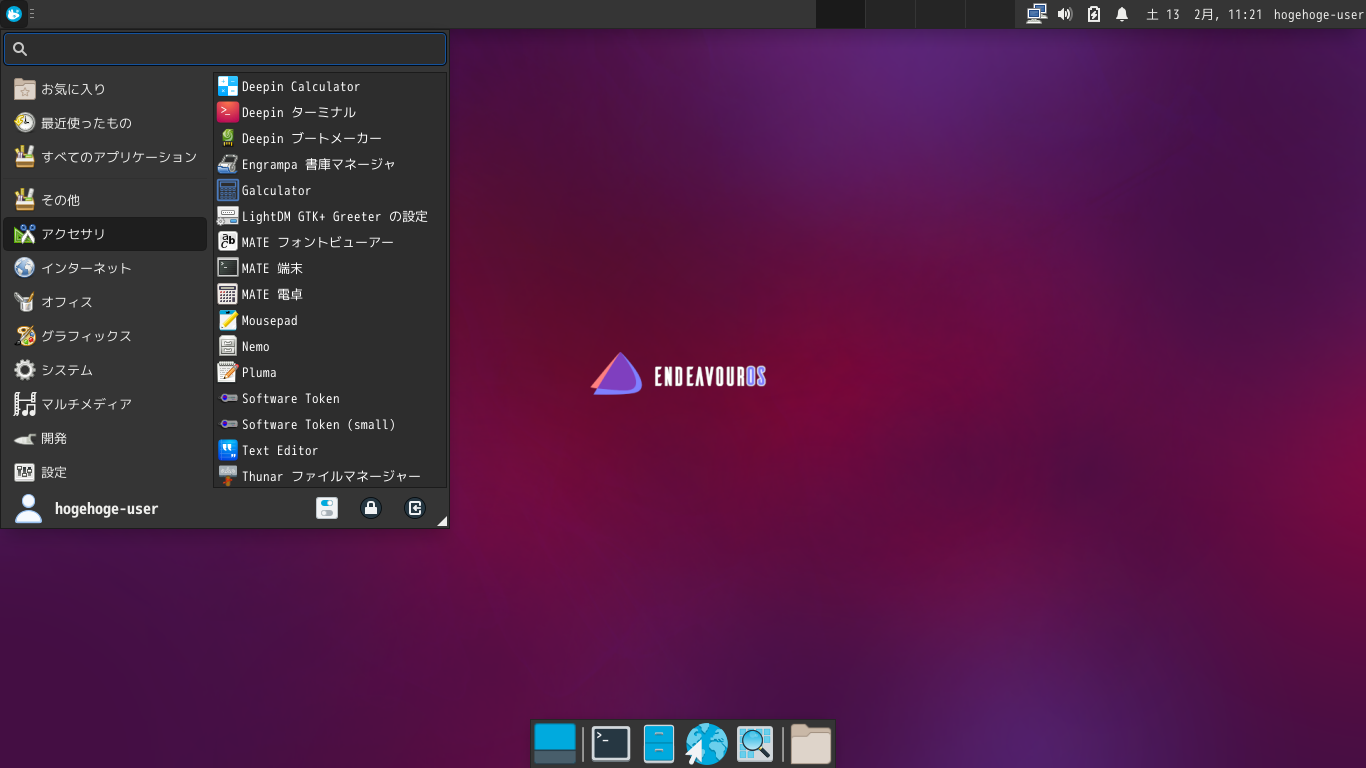
Task: Click Show Desktop in the dock
Action: (555, 744)
